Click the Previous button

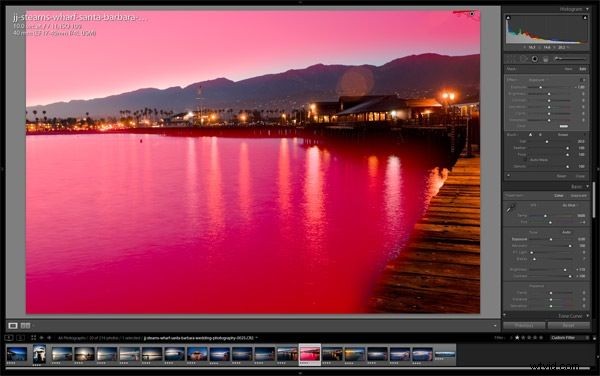point(524,326)
